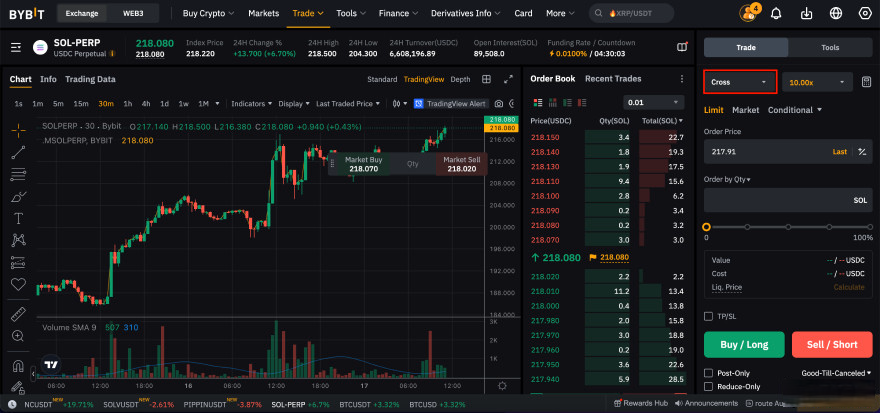Click the Sell / Short button
Screen dimensions: 880x413
pos(832,345)
